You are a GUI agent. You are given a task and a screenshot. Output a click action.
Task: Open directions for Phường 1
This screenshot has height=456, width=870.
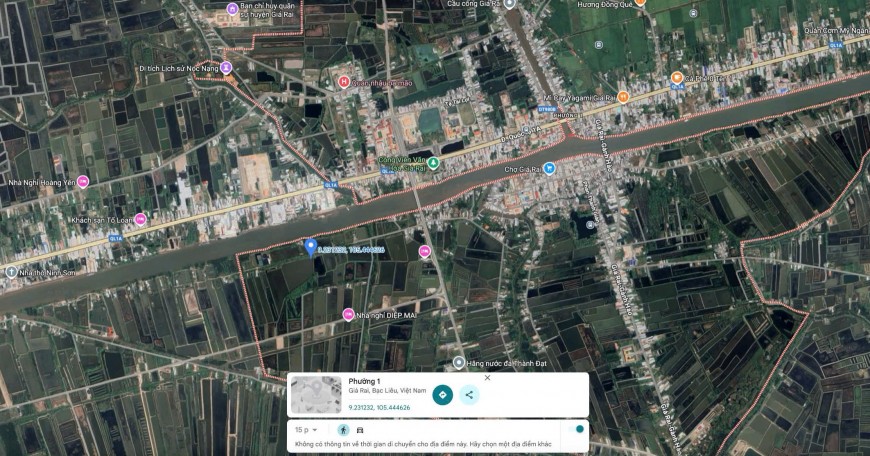coord(442,395)
